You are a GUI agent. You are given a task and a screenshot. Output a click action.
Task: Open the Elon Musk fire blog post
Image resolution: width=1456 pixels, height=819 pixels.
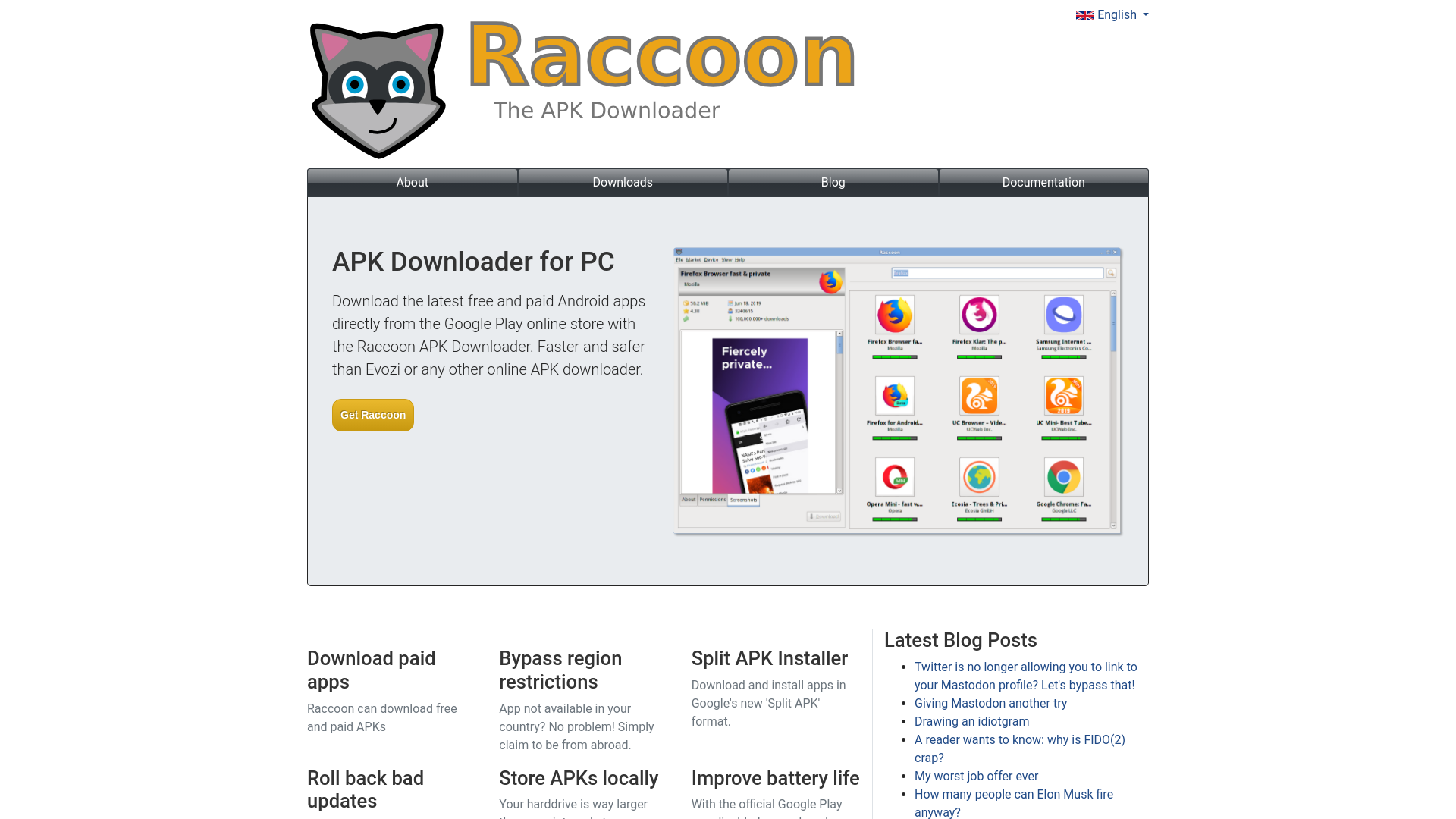point(1013,803)
